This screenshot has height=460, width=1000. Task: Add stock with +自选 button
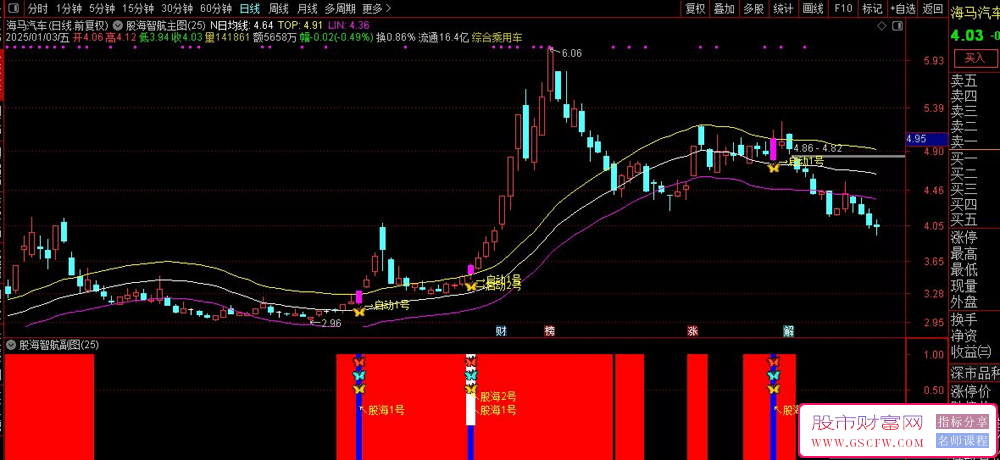[x=902, y=8]
